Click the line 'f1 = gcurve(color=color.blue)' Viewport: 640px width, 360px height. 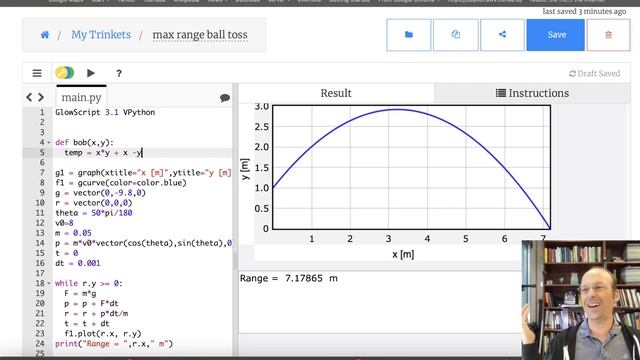[121, 182]
